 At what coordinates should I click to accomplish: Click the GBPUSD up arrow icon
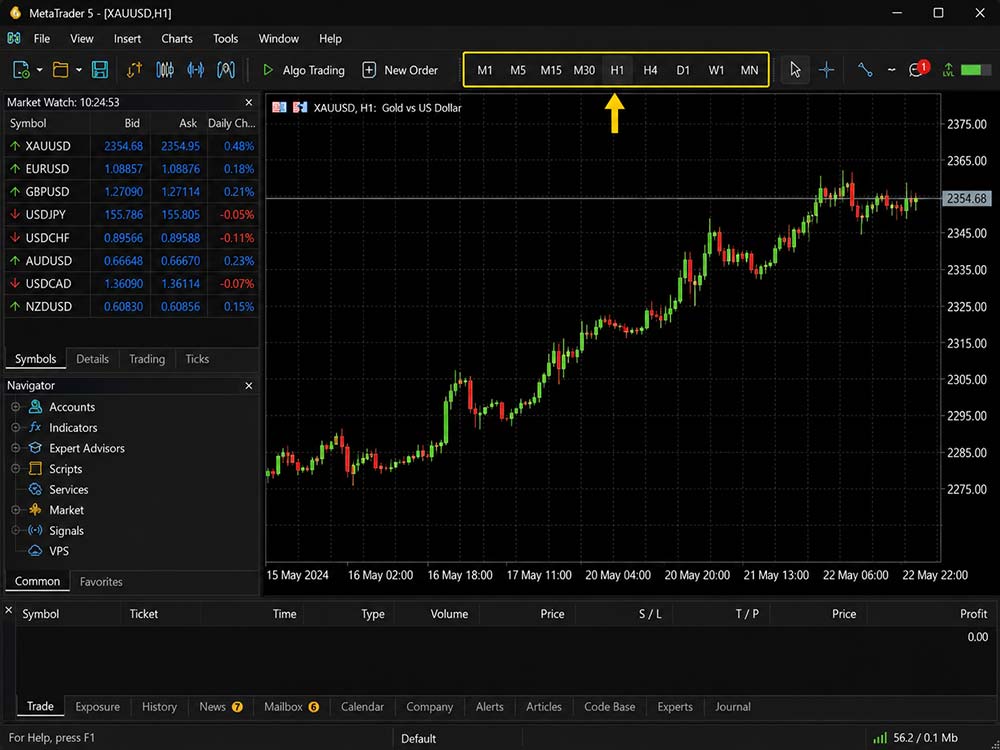point(15,192)
